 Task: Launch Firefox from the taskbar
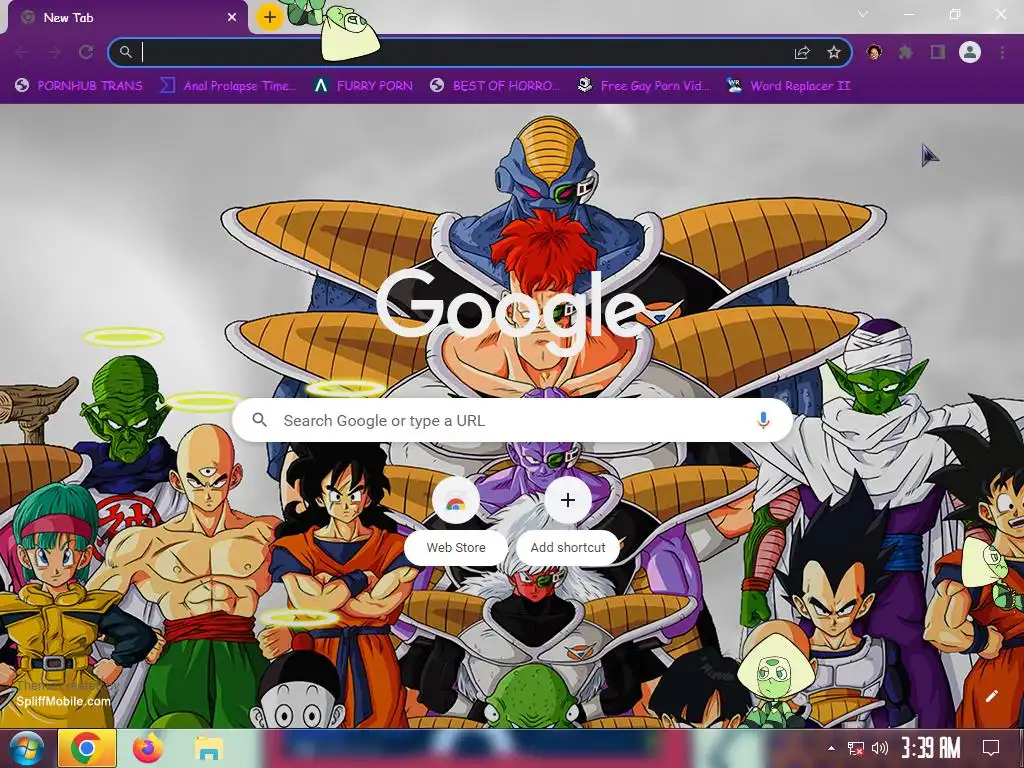pos(148,748)
